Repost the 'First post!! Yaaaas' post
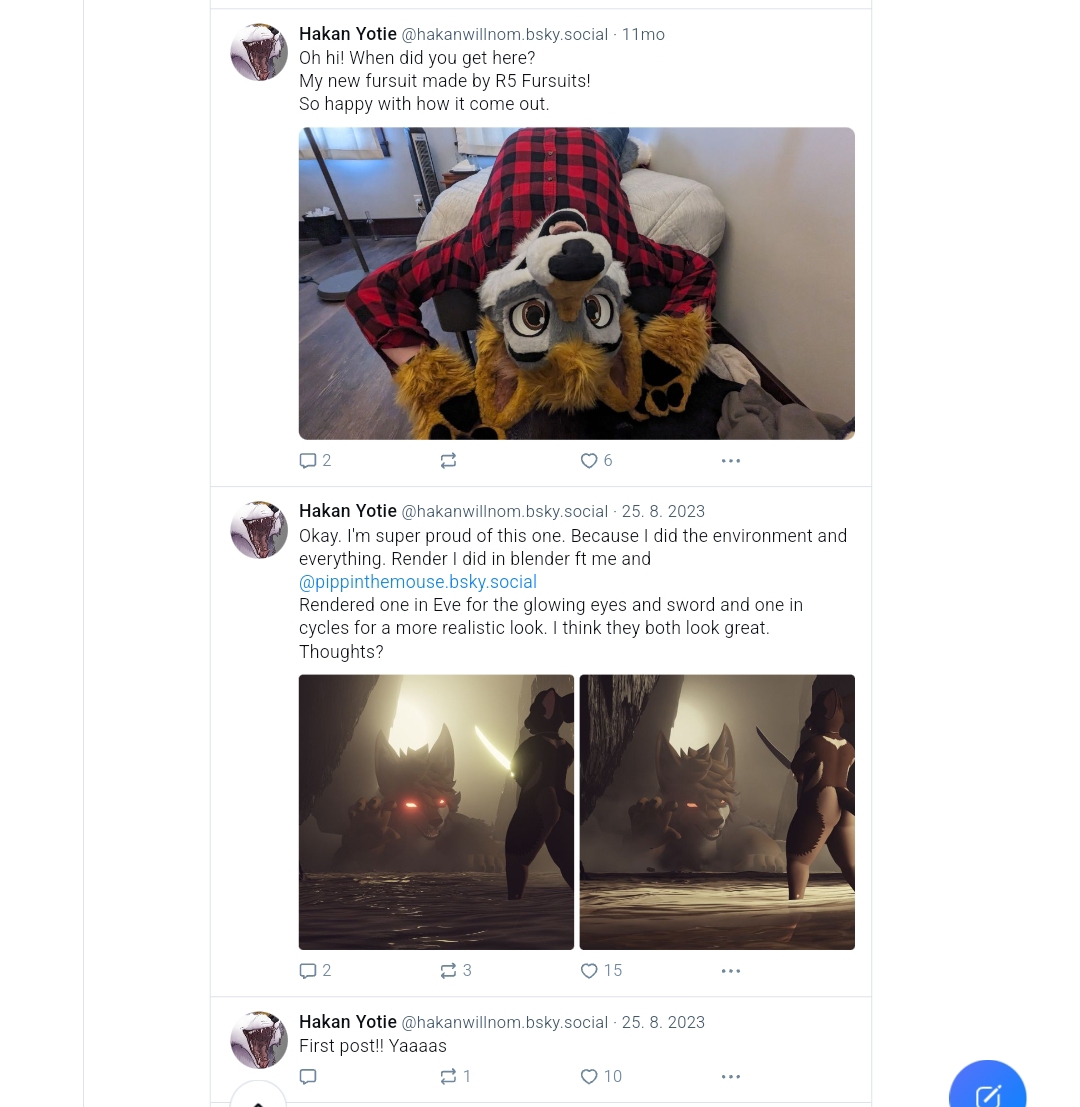 [455, 1077]
